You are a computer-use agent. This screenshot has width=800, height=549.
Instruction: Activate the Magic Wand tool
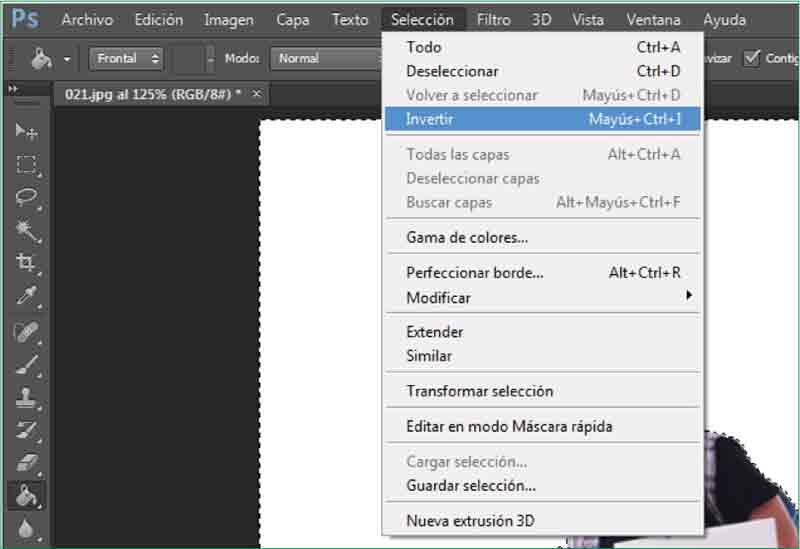click(26, 231)
